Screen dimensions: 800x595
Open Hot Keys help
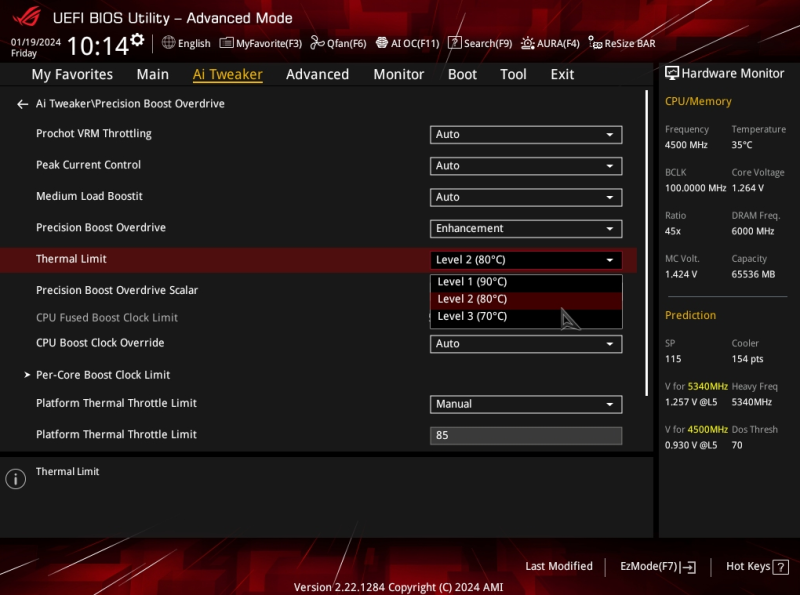757,566
